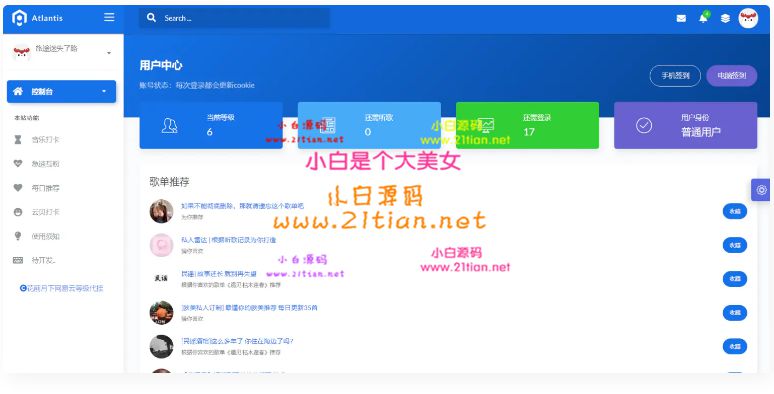
Task: Click the smiley face icon for 云贝打卡
Action: coord(18,212)
